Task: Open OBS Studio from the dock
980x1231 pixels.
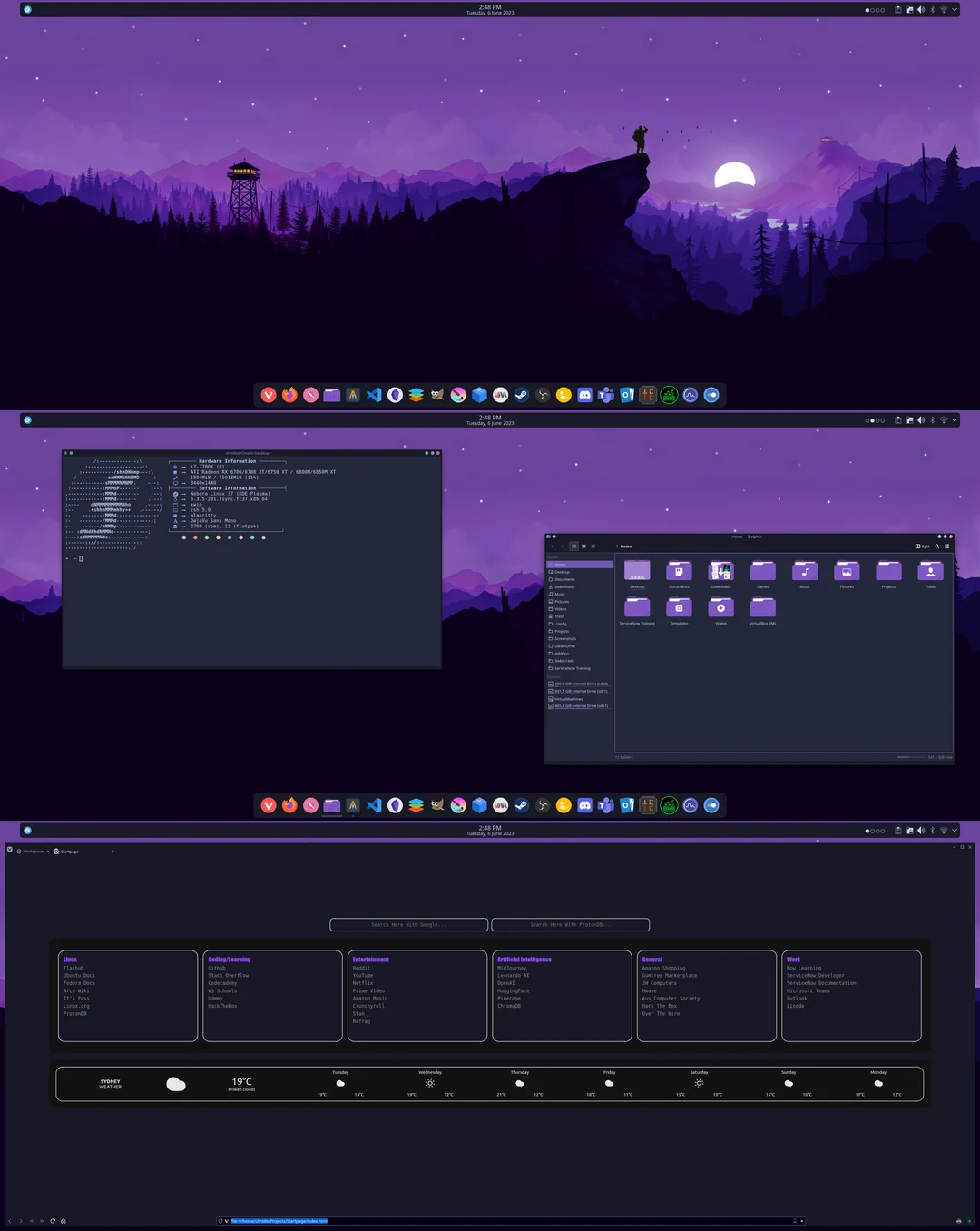Action: point(543,395)
